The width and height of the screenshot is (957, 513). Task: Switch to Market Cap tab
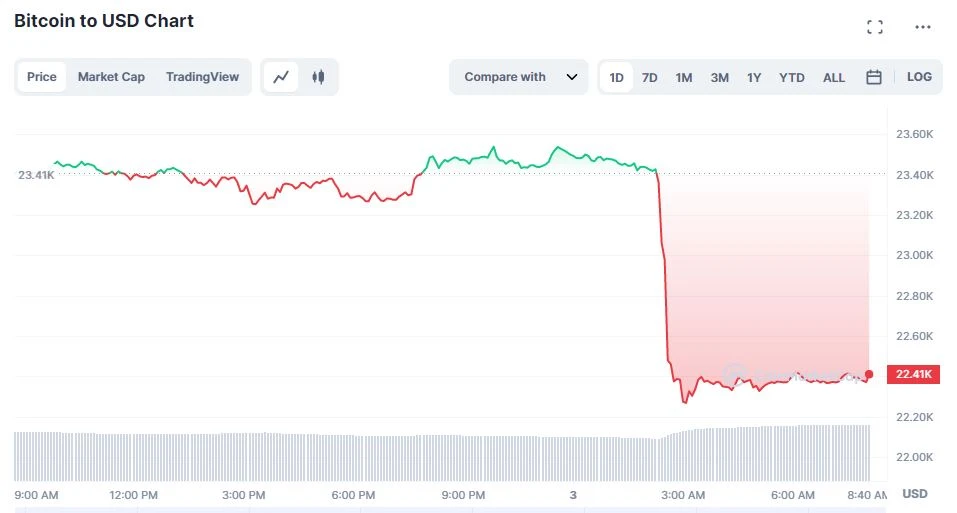pos(111,77)
